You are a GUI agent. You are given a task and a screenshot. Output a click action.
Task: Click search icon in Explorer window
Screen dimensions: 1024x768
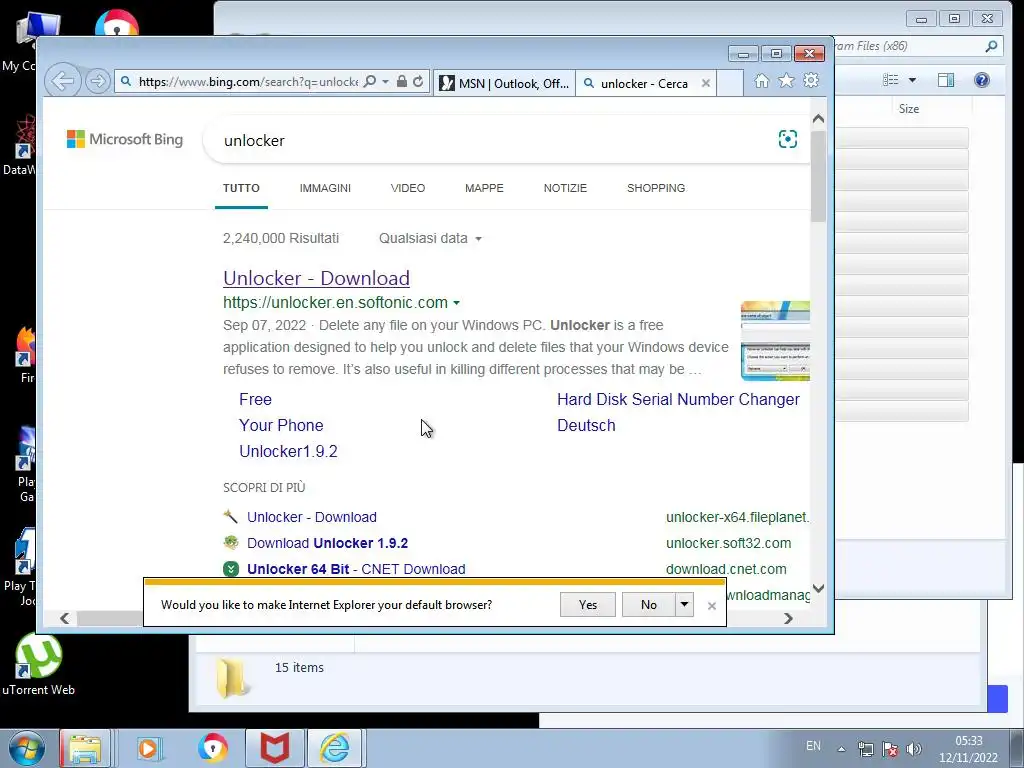[x=991, y=46]
